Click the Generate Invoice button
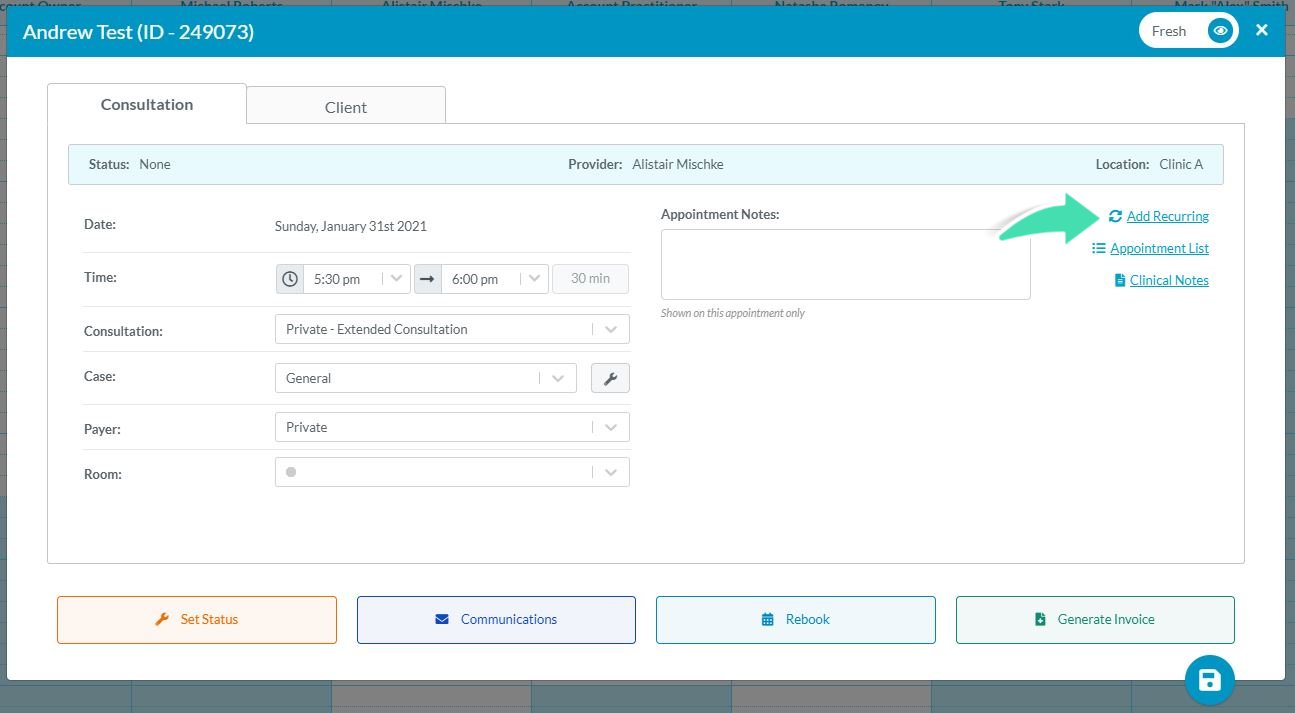 1095,620
